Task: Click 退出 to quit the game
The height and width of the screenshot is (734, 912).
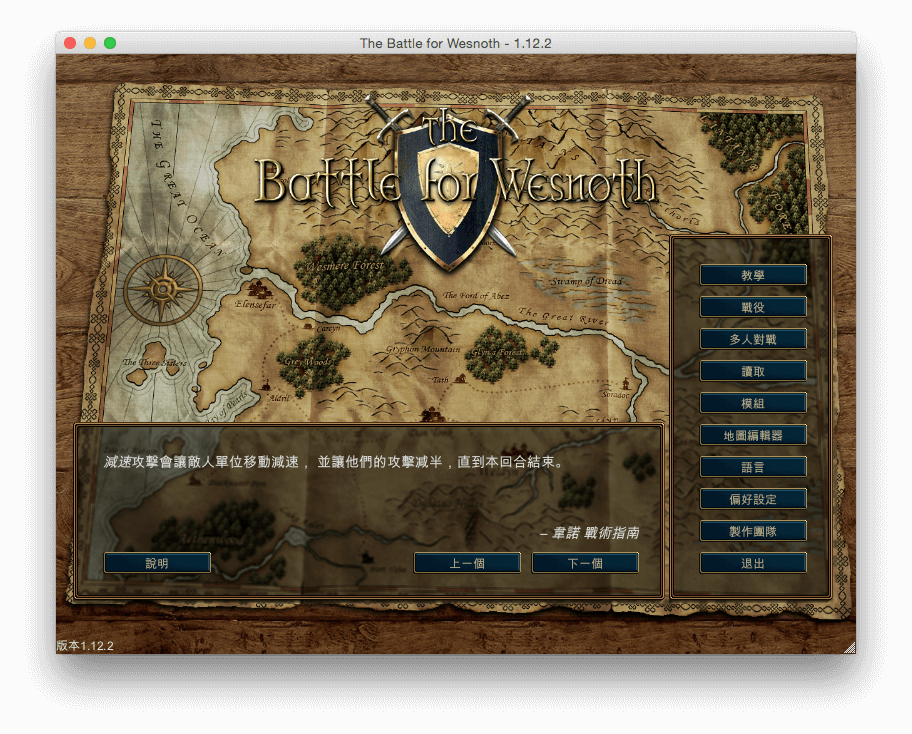Action: point(754,562)
